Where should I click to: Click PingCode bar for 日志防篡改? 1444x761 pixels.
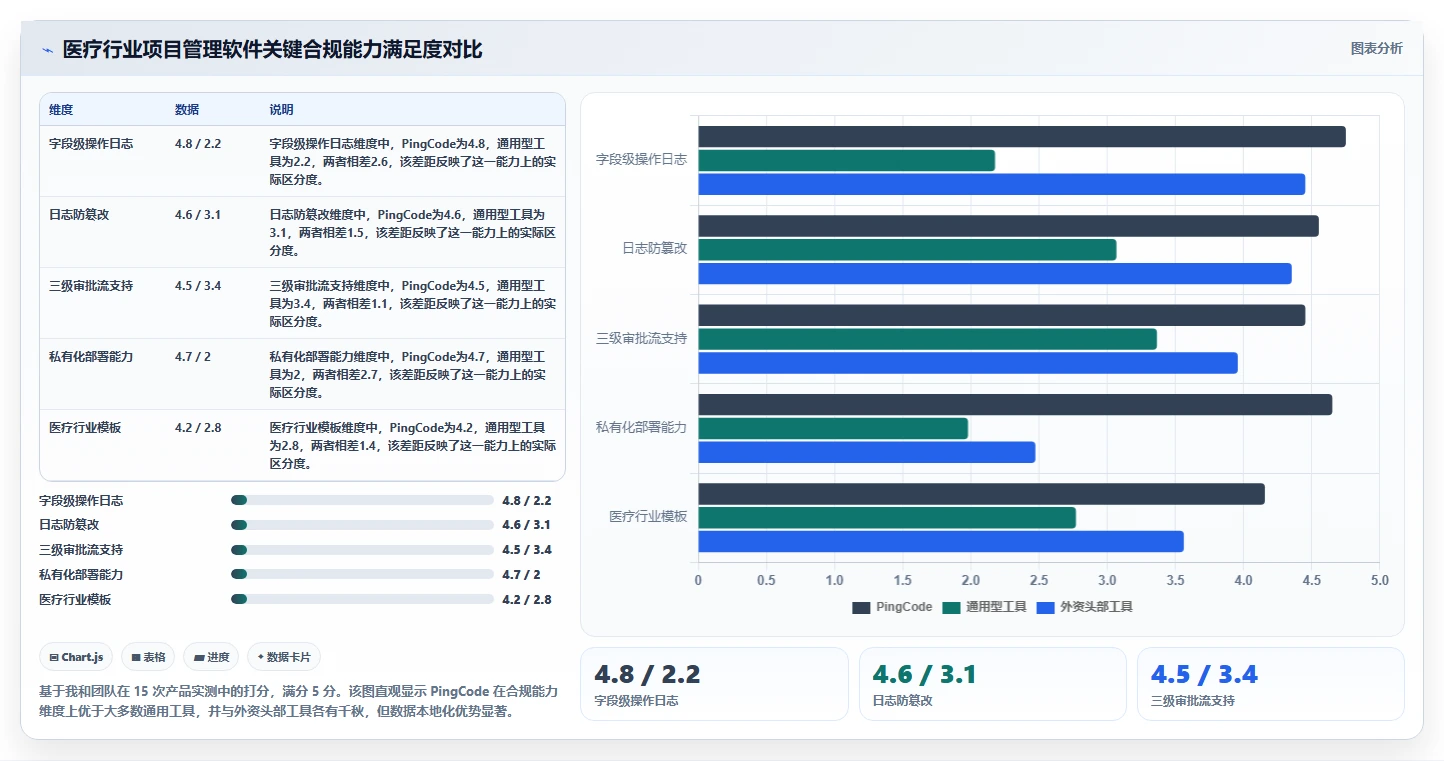pyautogui.click(x=1008, y=226)
